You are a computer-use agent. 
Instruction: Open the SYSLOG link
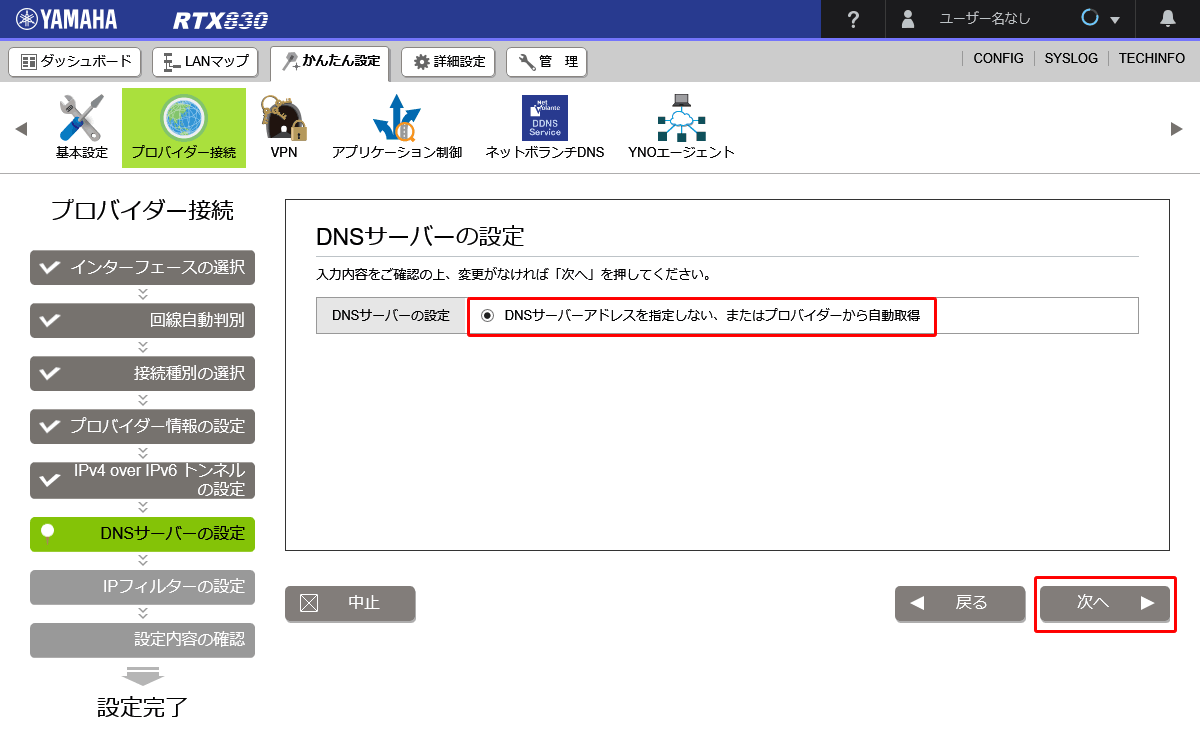pyautogui.click(x=1071, y=59)
